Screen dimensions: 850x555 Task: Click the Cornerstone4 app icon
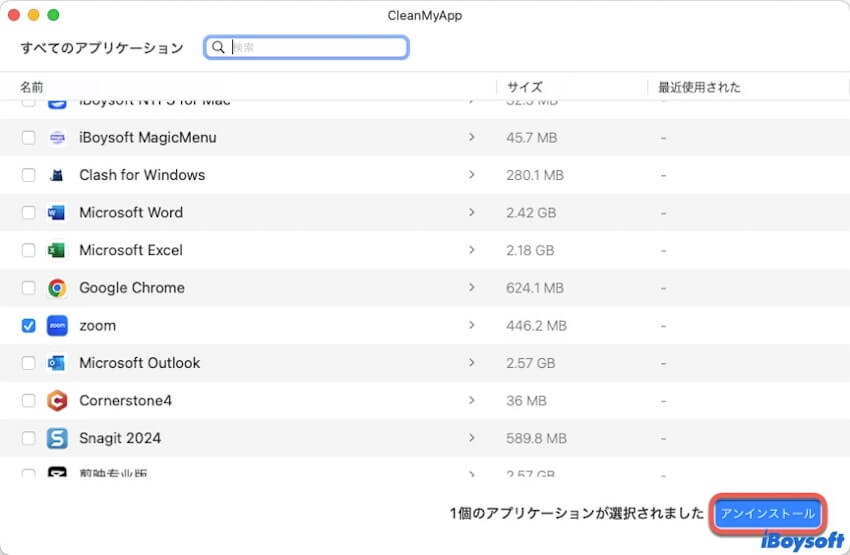(57, 401)
